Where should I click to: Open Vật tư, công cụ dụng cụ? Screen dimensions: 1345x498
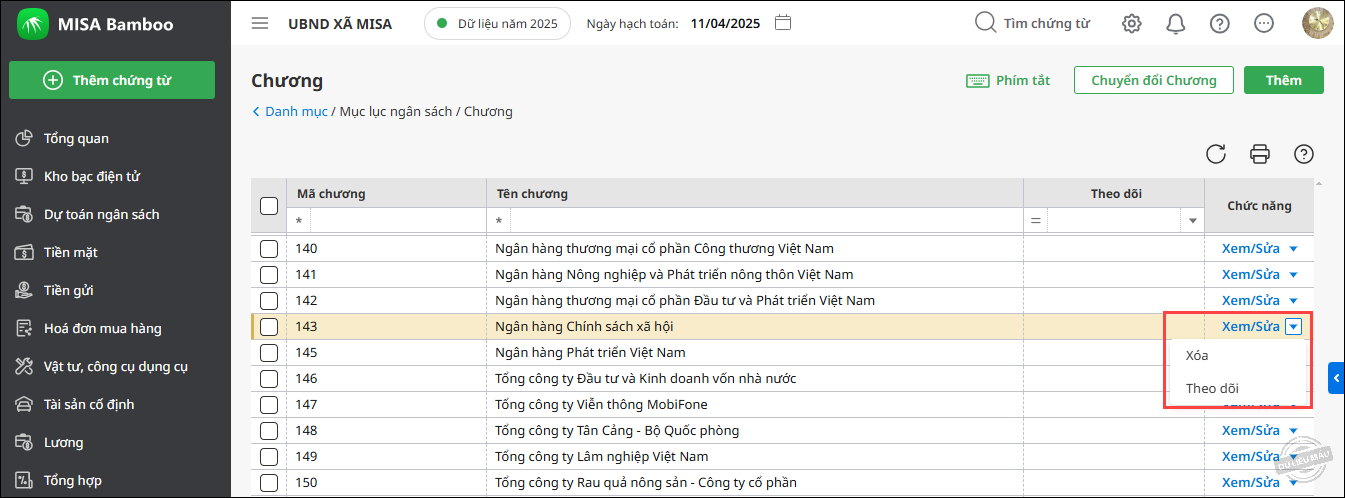tap(115, 366)
